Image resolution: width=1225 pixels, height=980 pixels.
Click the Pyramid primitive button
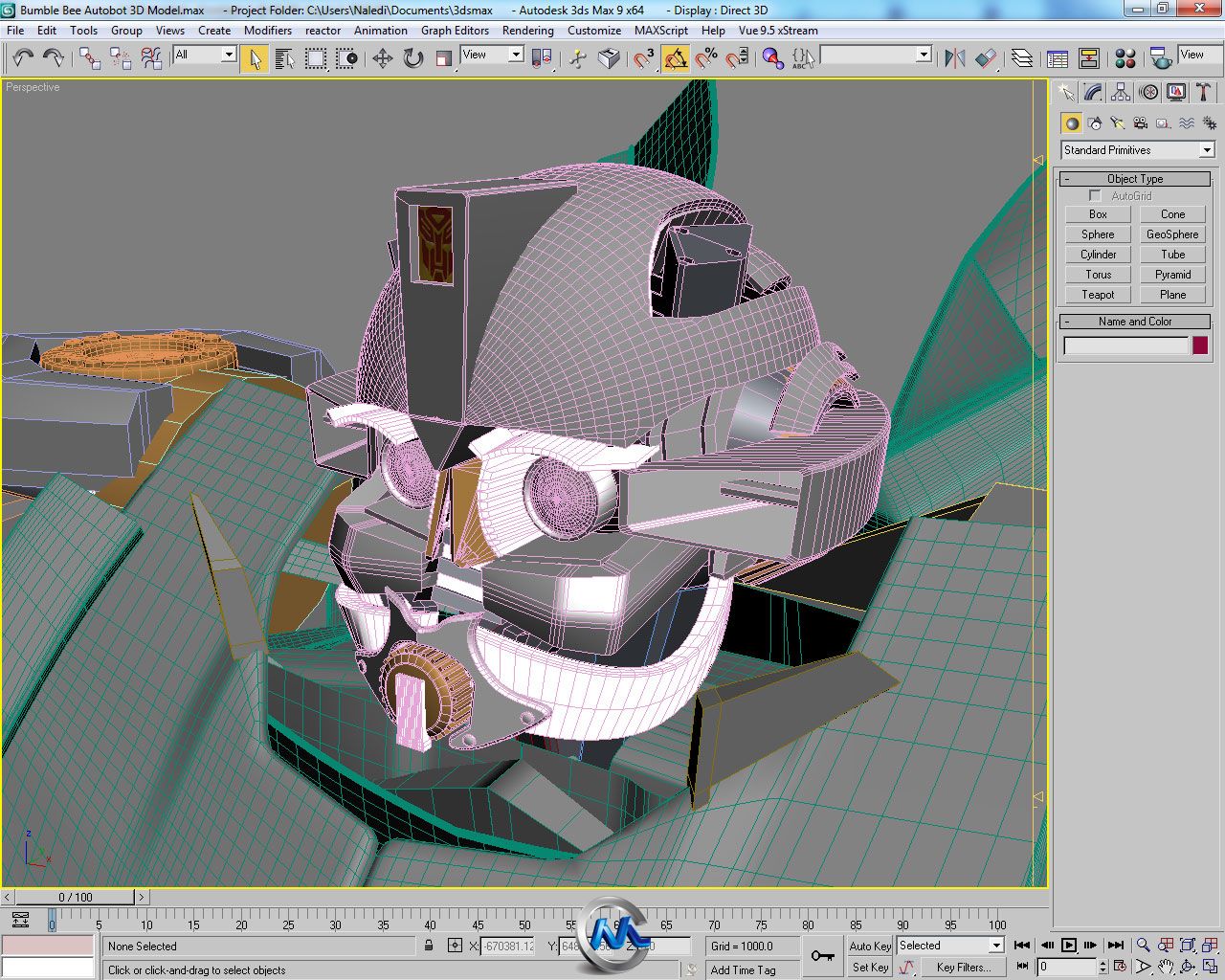click(1172, 275)
